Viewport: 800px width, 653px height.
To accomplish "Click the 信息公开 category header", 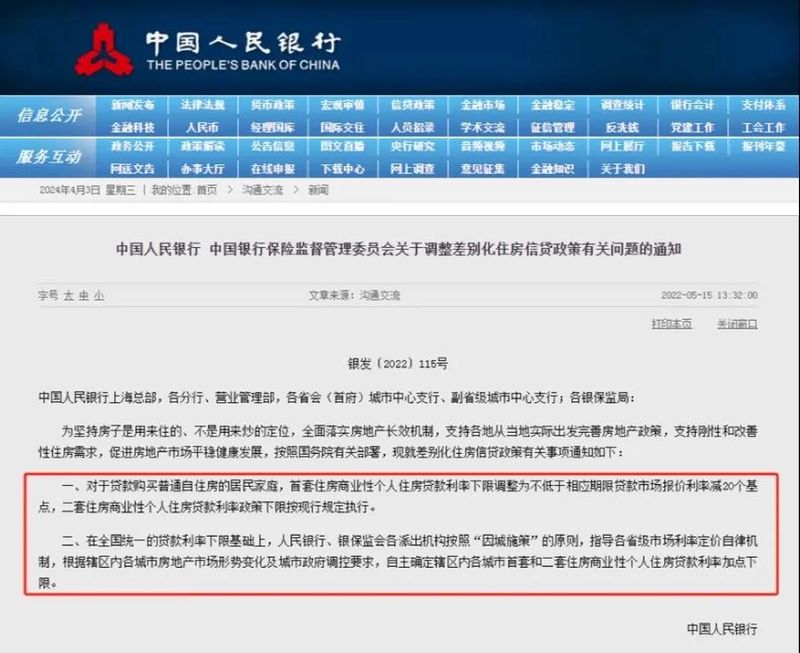I will [x=49, y=115].
